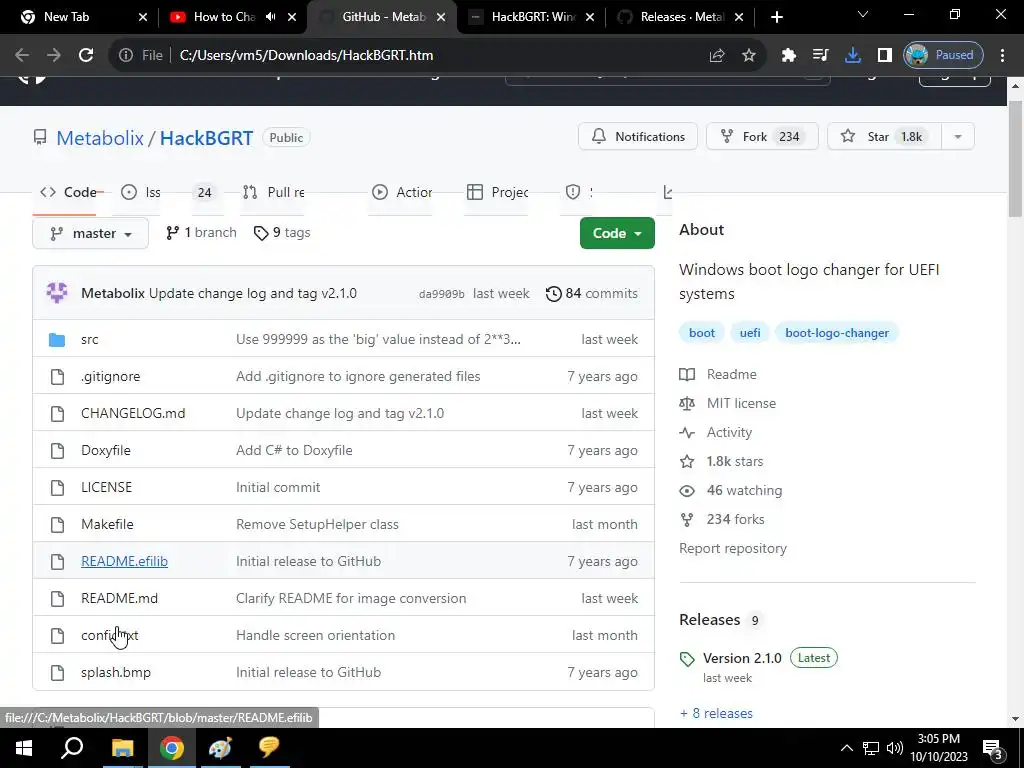Go back using the browser back arrow

click(22, 56)
